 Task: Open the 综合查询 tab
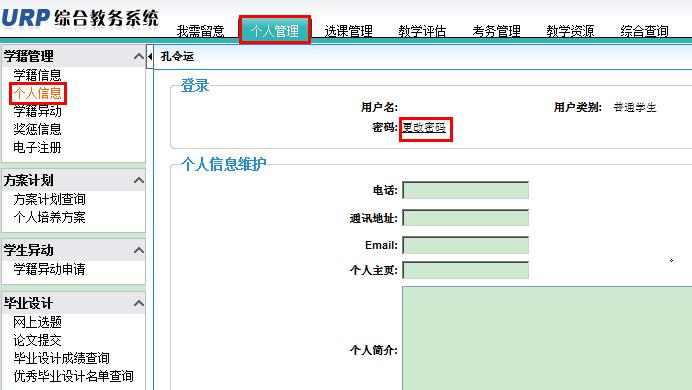pos(644,31)
